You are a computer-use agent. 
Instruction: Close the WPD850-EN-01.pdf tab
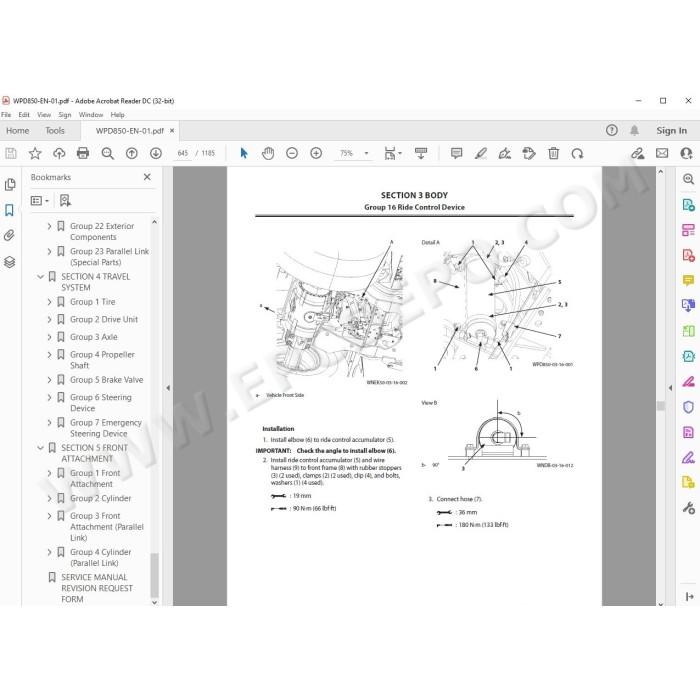[172, 131]
